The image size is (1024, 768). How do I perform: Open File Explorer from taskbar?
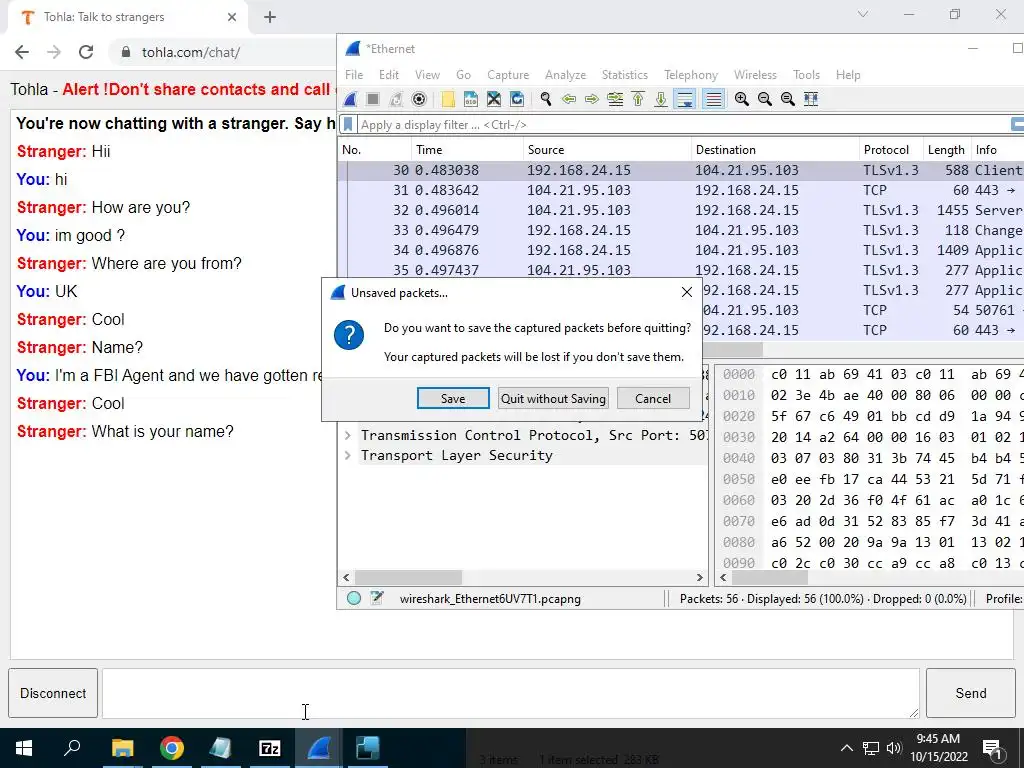pos(123,748)
